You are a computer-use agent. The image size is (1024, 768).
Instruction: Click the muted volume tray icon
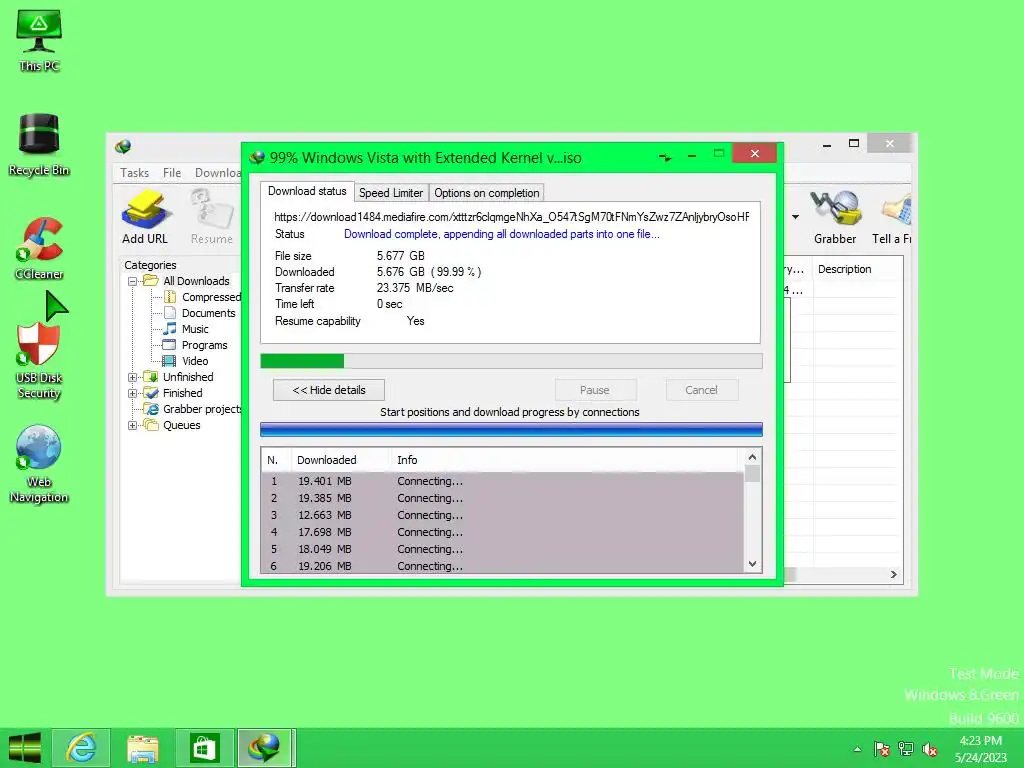pos(930,749)
